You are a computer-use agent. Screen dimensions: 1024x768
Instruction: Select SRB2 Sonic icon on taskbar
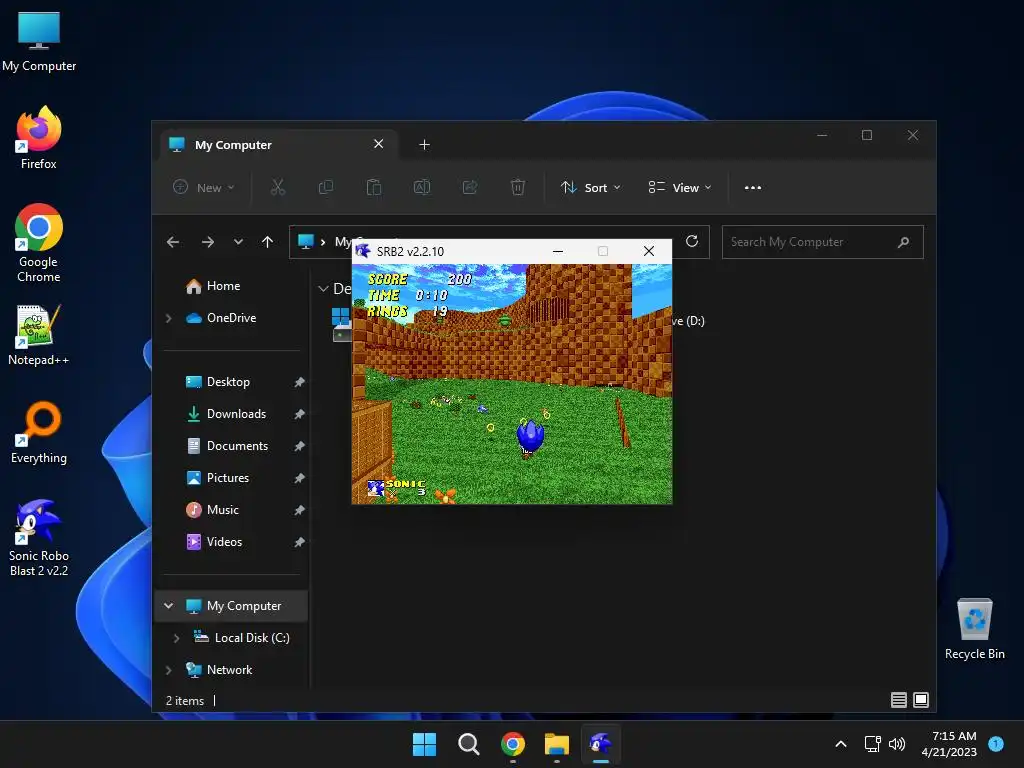click(x=601, y=744)
